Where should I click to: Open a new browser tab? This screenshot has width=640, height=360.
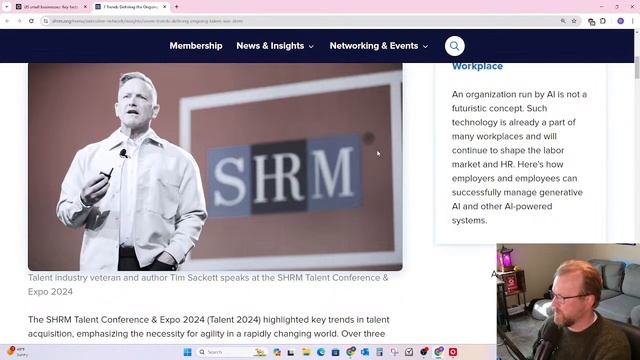177,7
